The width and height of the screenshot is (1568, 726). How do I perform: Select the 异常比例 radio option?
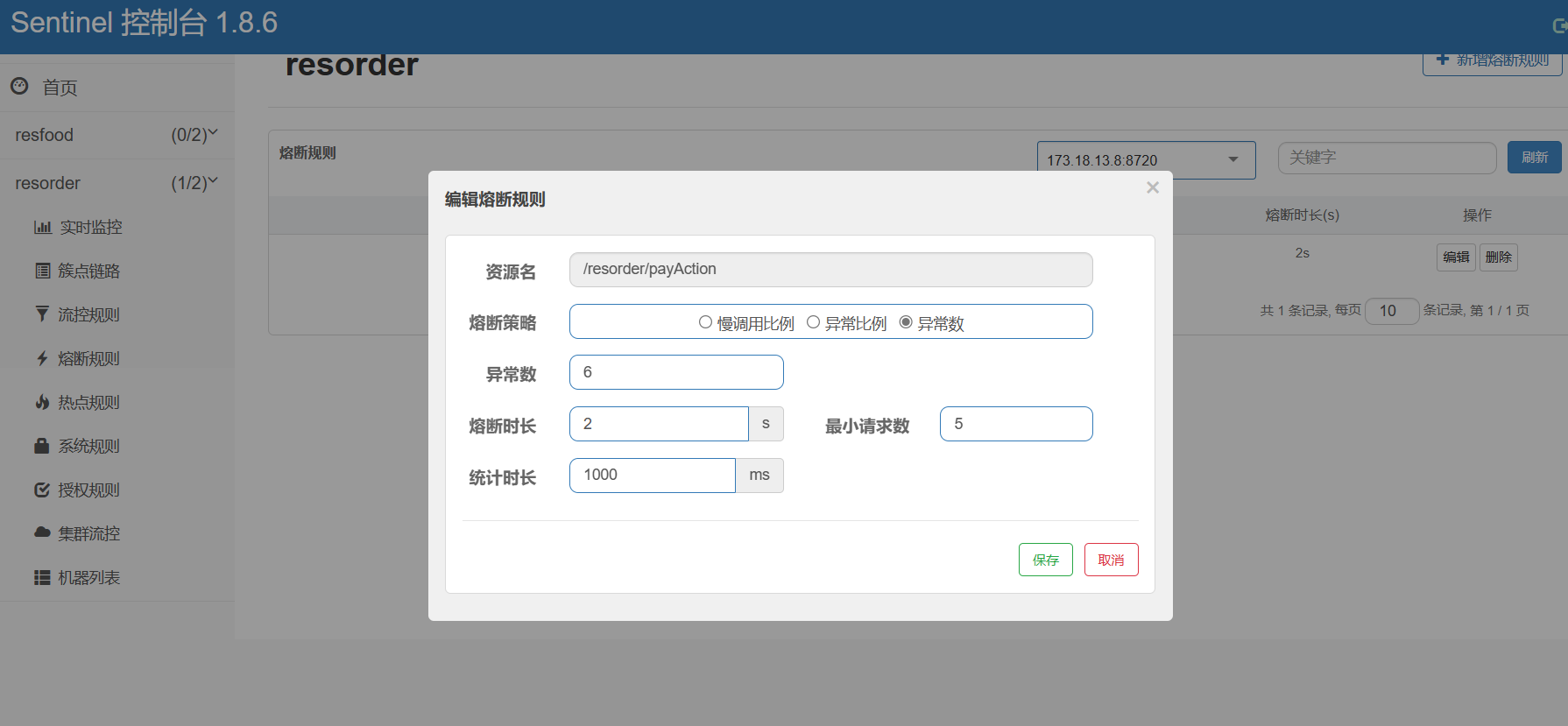[813, 322]
